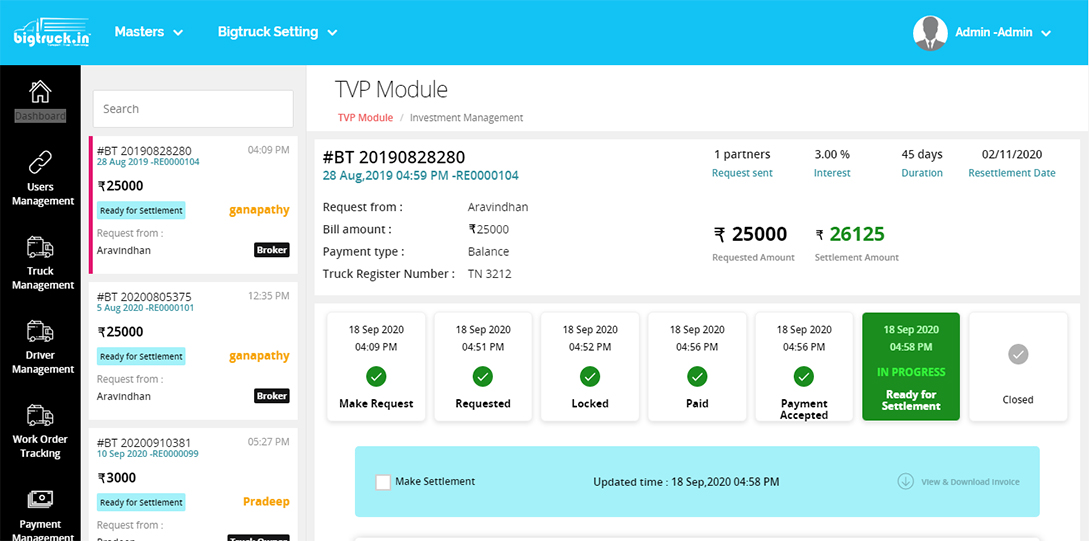Viewport: 1089px width, 541px height.
Task: Click the admin profile avatar
Action: [930, 33]
